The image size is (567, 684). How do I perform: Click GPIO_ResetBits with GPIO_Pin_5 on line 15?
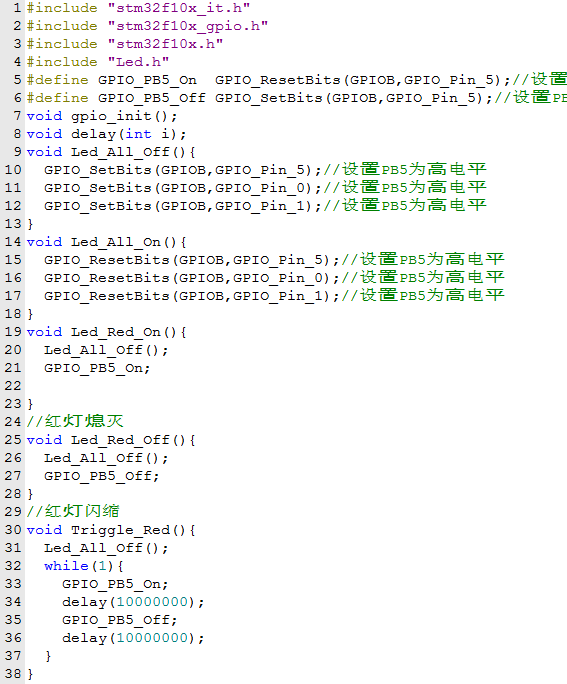click(192, 260)
